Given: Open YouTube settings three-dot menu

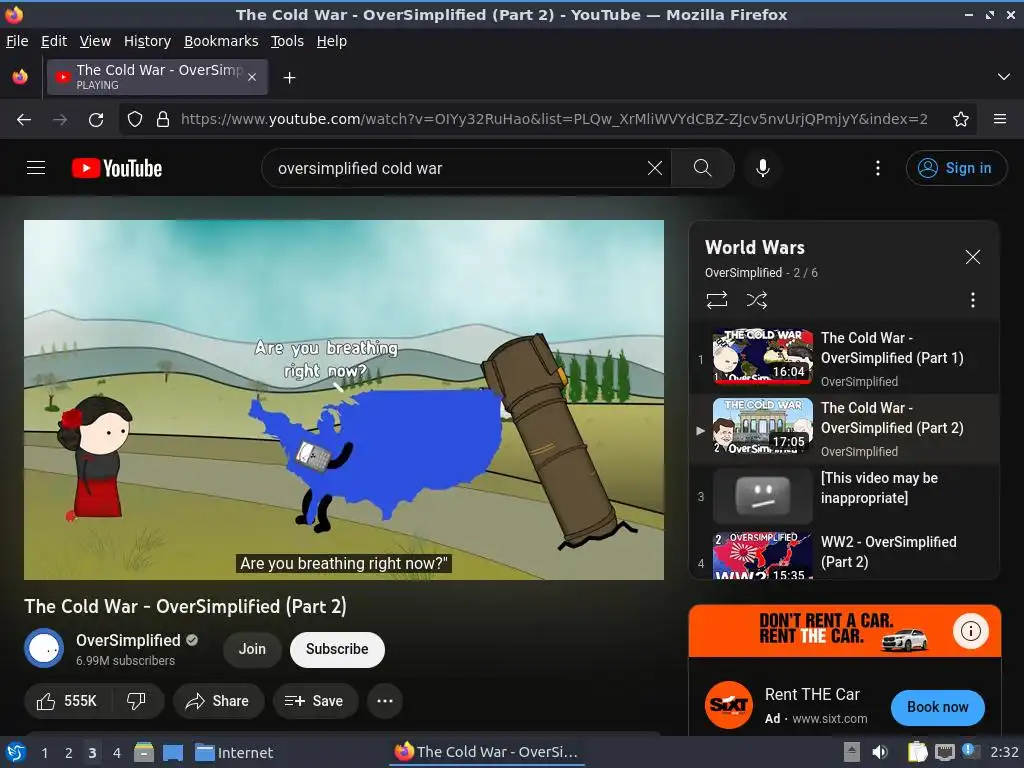Looking at the screenshot, I should point(878,168).
